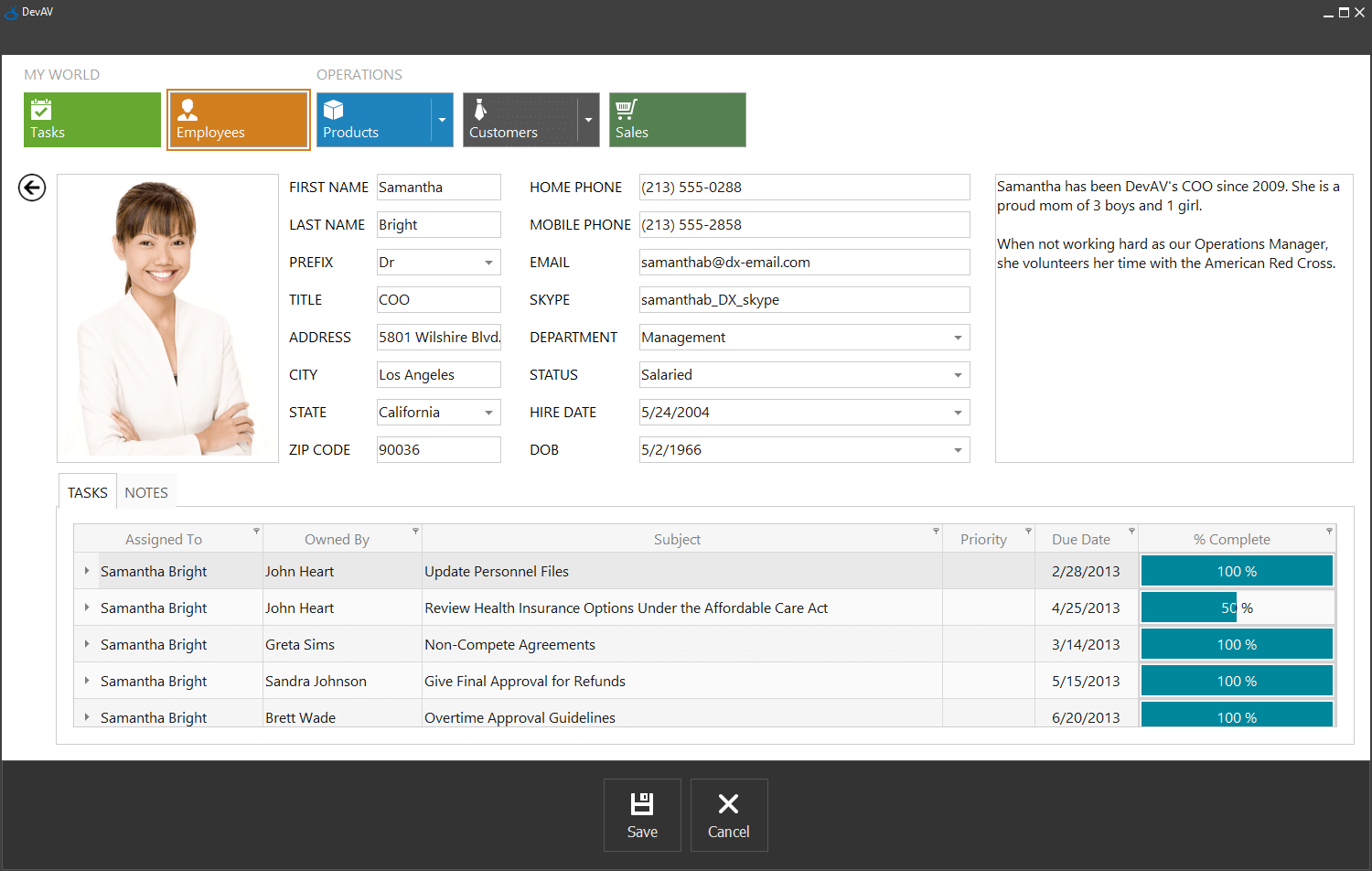Open the Priority column filter icon

click(1027, 530)
